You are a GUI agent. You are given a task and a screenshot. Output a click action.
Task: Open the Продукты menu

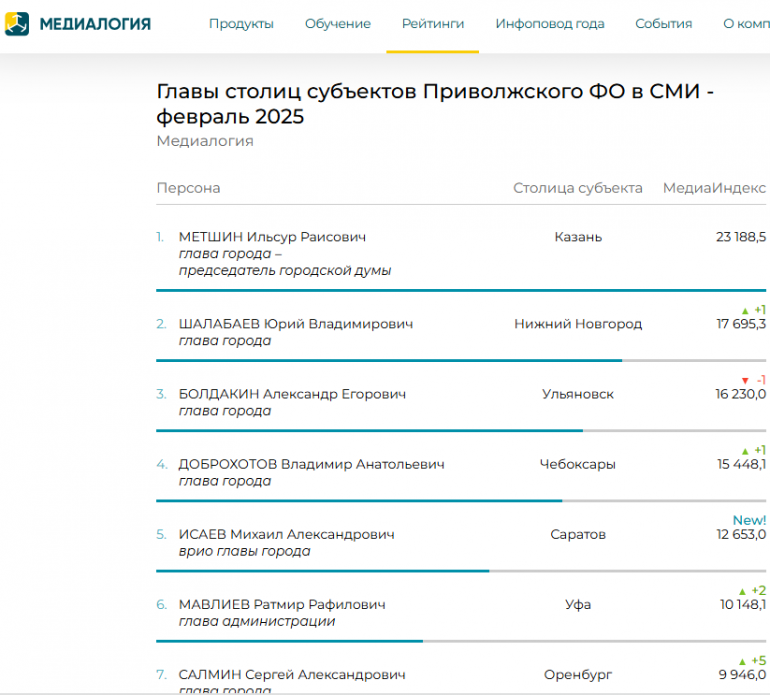pyautogui.click(x=241, y=24)
